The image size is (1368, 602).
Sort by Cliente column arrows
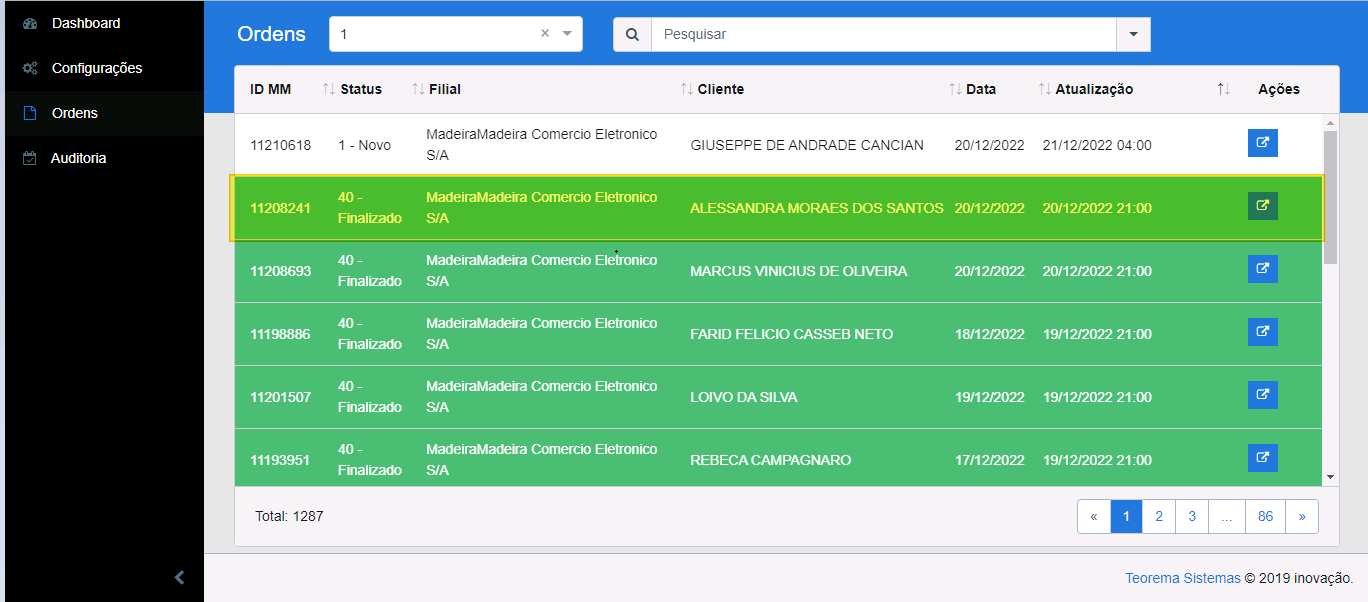pyautogui.click(x=686, y=89)
